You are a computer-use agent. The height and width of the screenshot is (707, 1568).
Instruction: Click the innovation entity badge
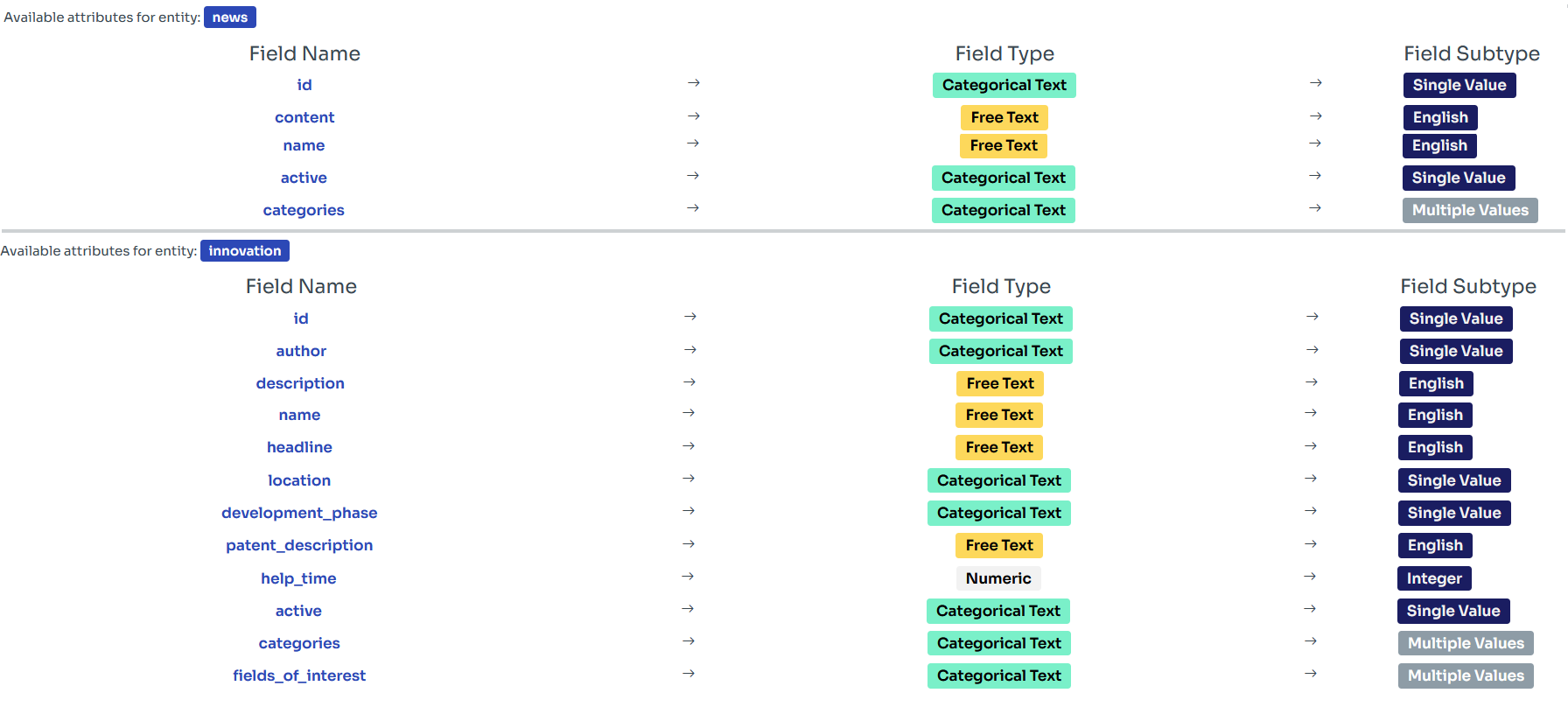tap(244, 251)
